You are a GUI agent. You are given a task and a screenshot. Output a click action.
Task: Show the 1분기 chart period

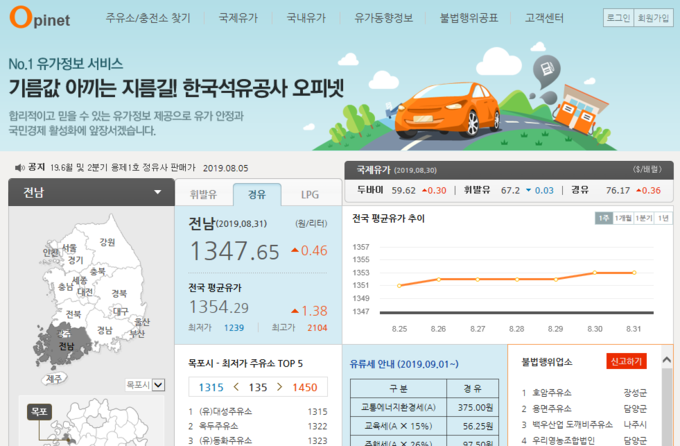tap(644, 218)
